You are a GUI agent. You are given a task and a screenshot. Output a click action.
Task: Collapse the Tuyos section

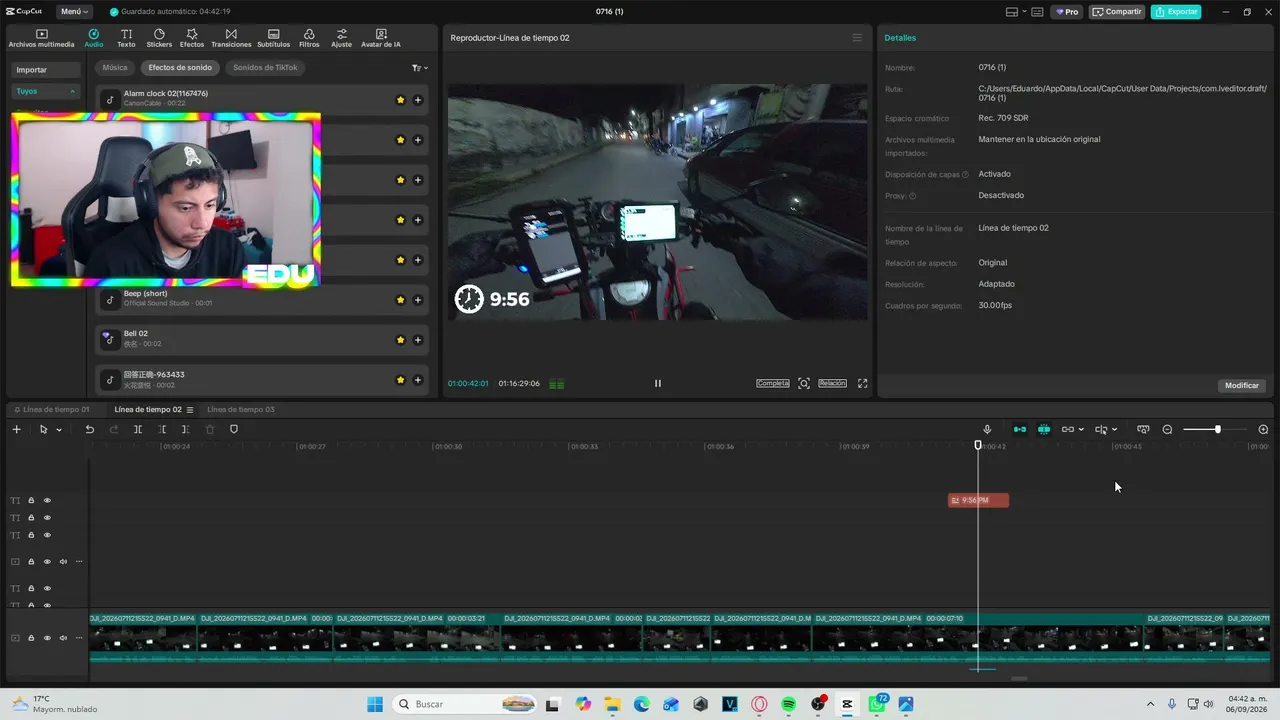tap(72, 91)
